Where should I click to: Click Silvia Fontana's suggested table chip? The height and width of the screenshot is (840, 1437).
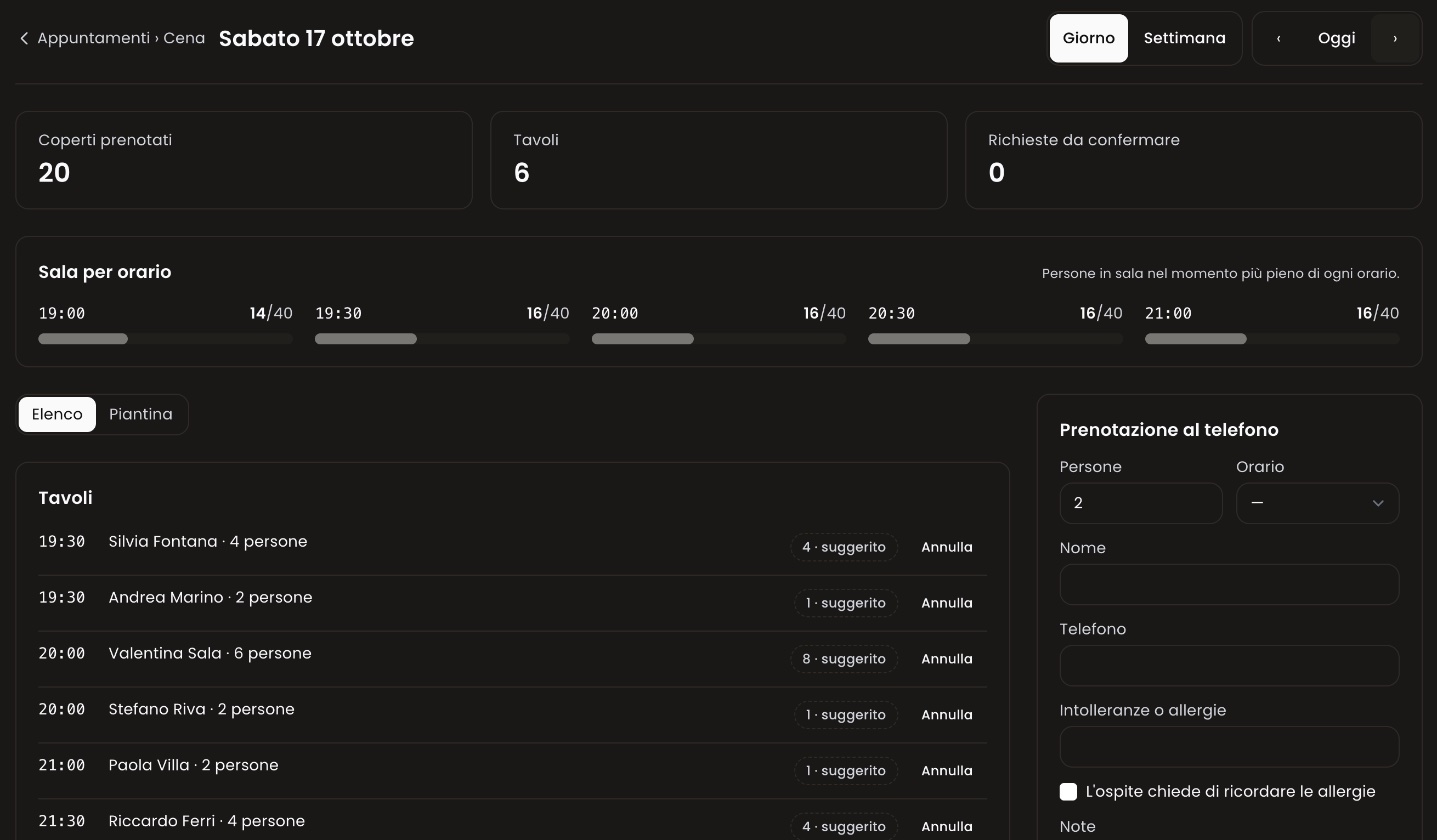pyautogui.click(x=844, y=547)
